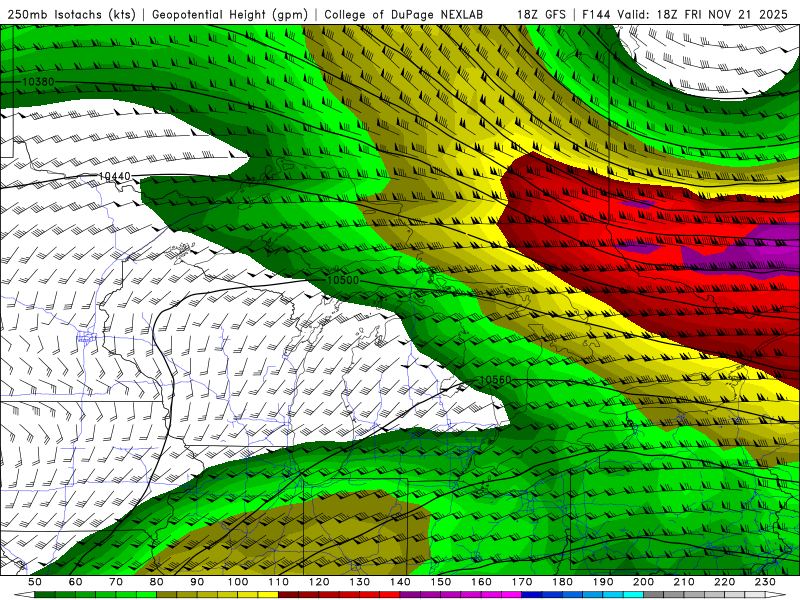Click the 180 value on the color scale
The image size is (800, 600).
pos(562,582)
